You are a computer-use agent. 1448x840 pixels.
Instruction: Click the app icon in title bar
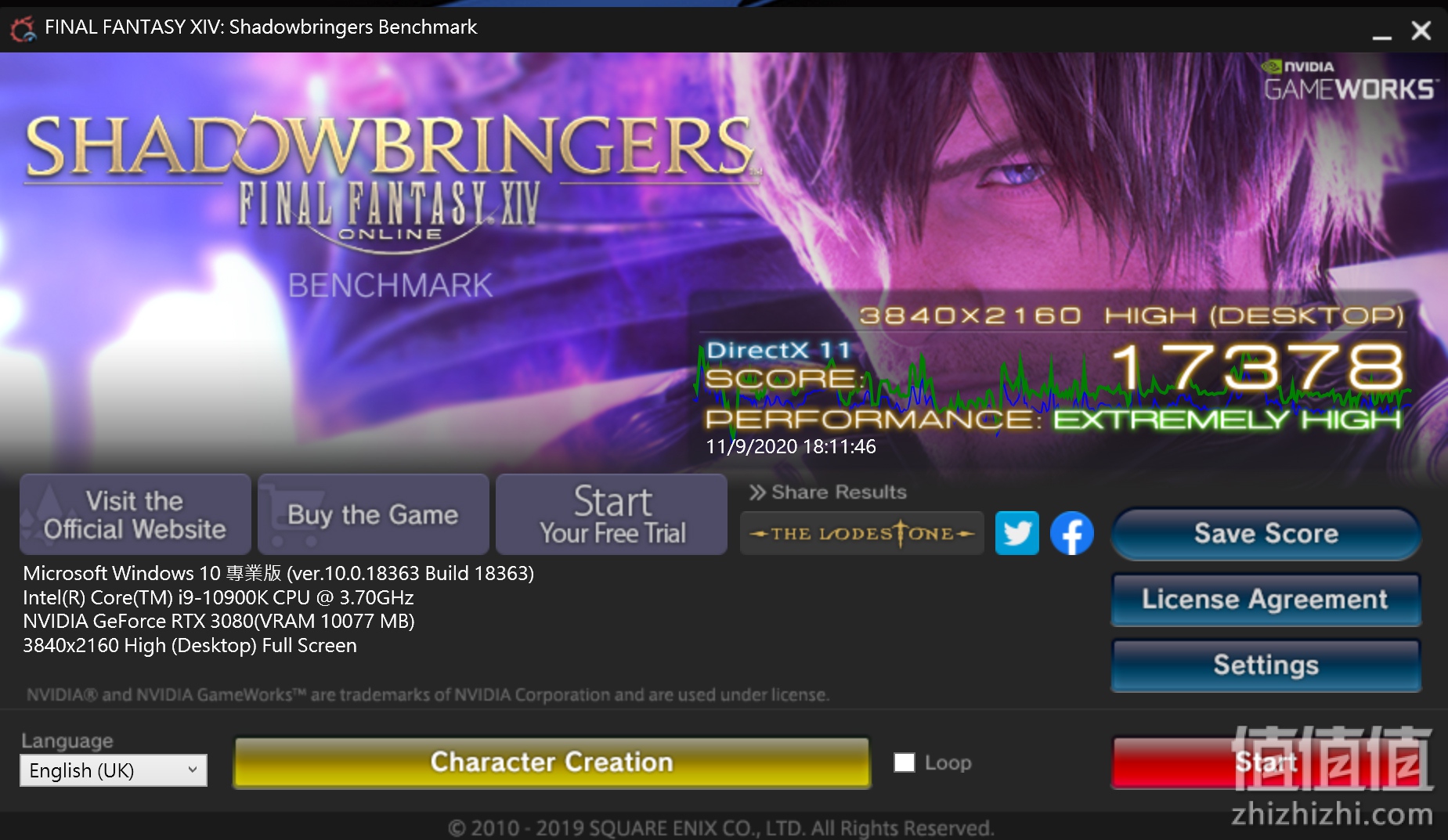(22, 28)
